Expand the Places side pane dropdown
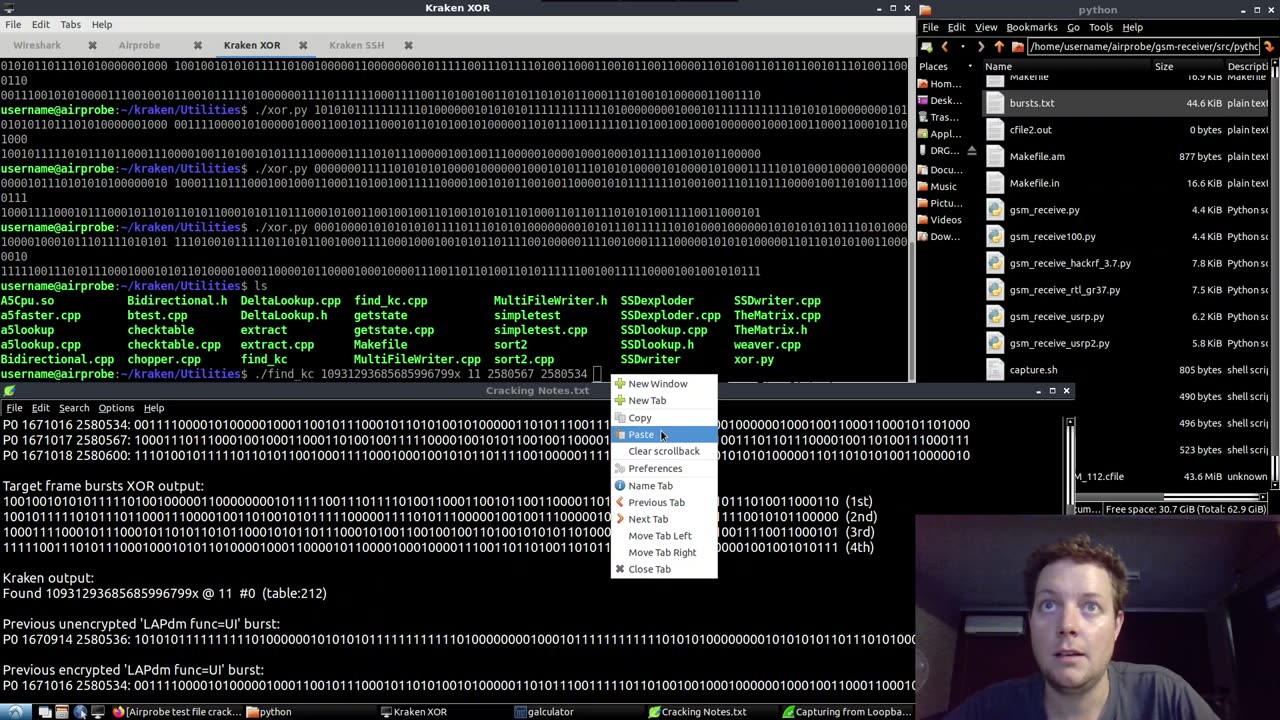This screenshot has height=720, width=1280. click(972, 67)
